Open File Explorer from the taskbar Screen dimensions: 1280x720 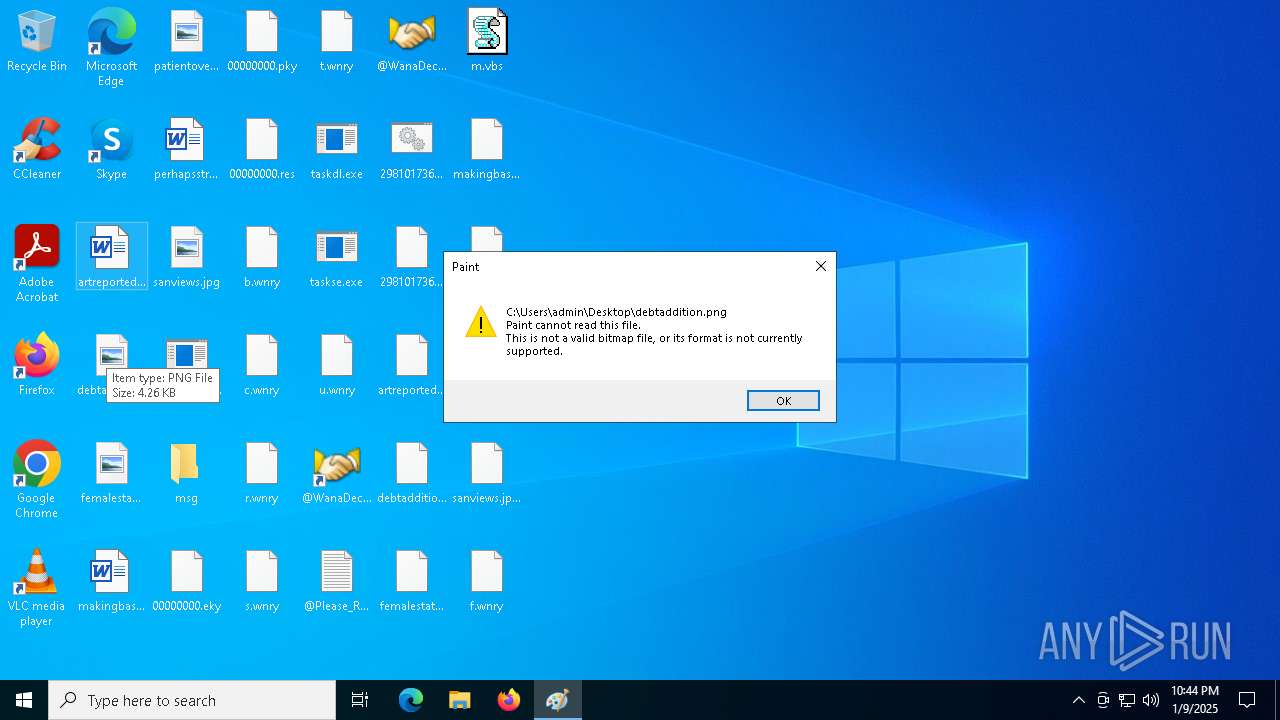(460, 700)
